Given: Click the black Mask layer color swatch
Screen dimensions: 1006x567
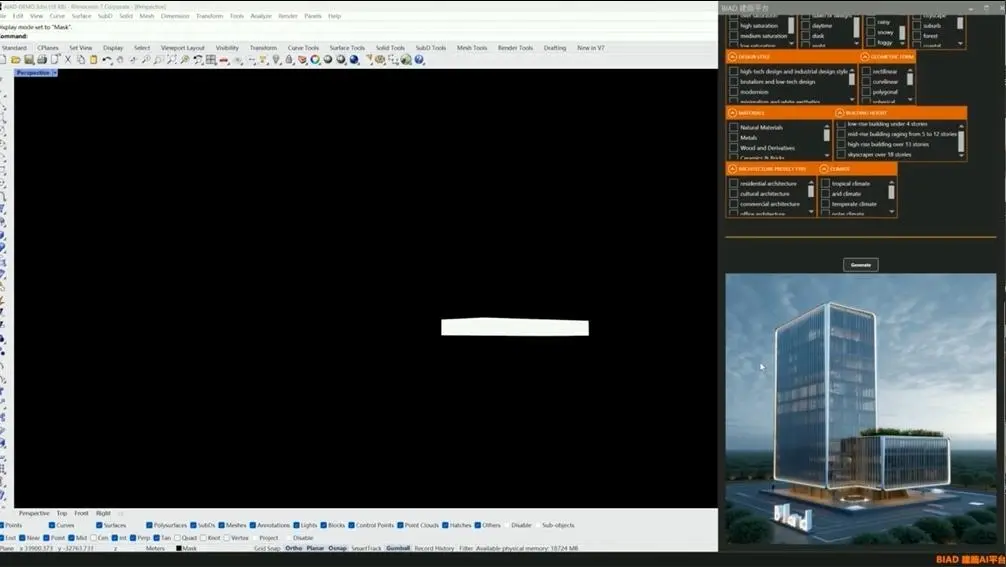Looking at the screenshot, I should point(179,548).
